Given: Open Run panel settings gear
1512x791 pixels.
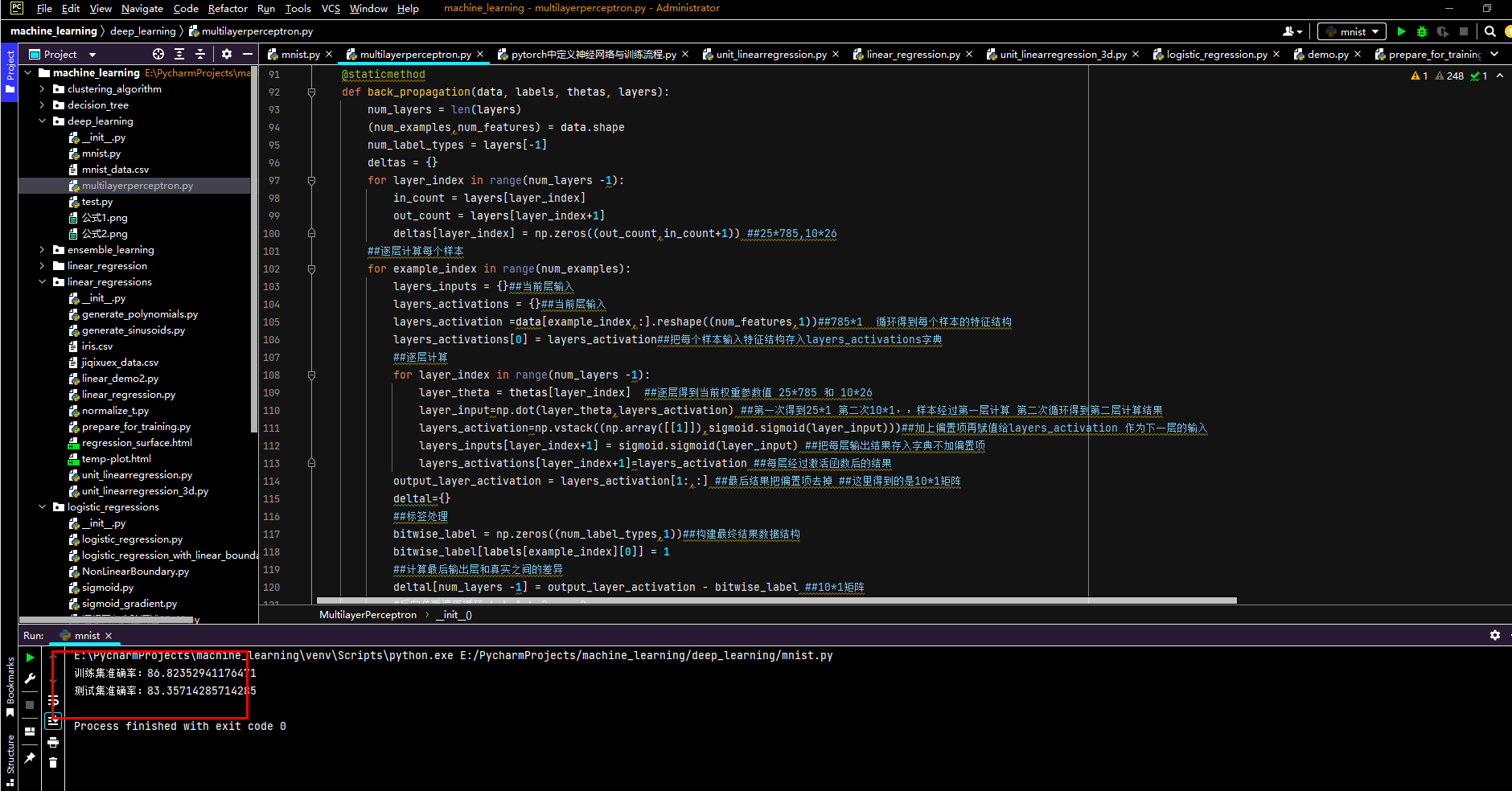Looking at the screenshot, I should 1495,635.
